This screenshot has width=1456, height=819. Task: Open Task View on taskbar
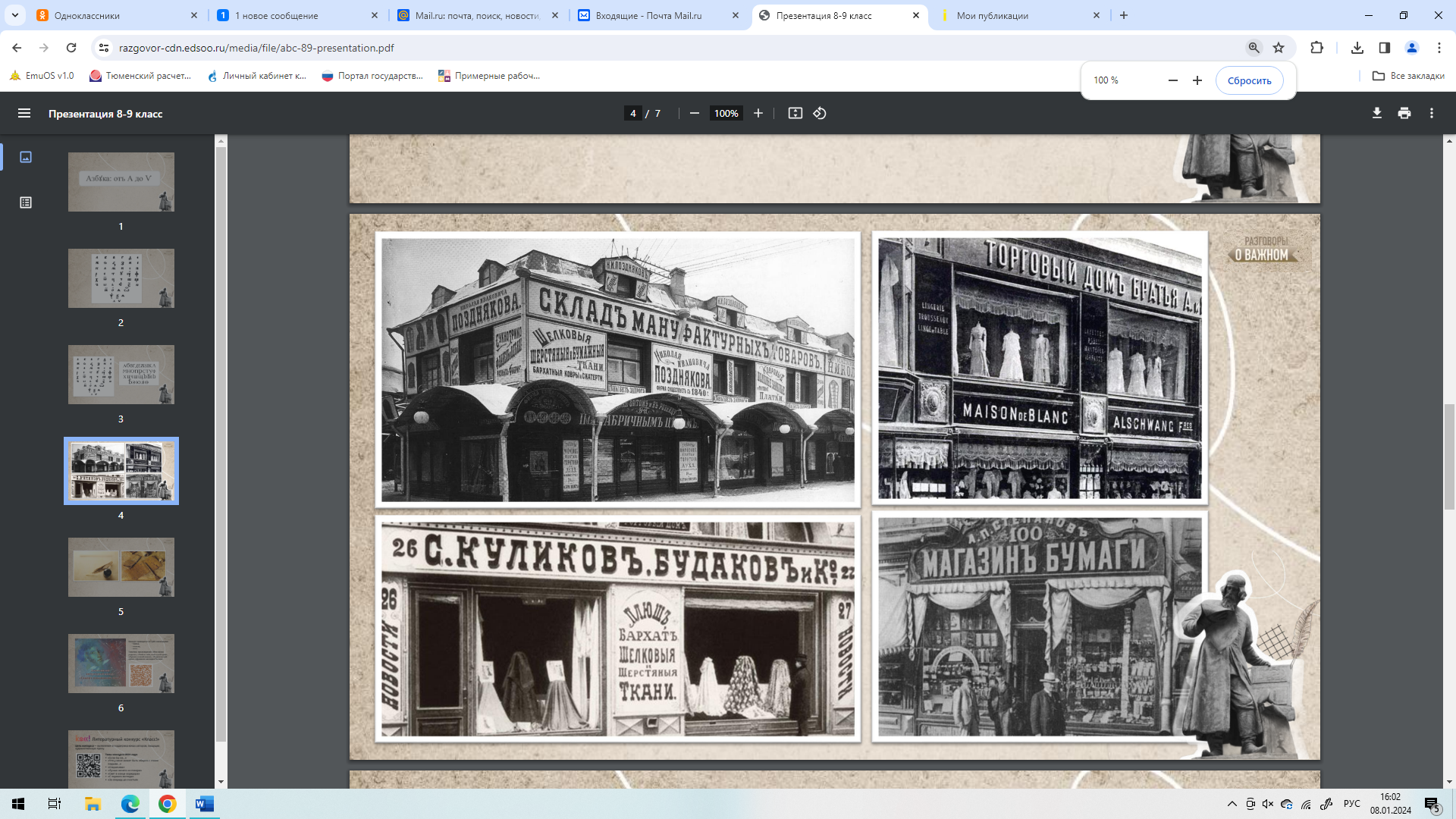[55, 804]
